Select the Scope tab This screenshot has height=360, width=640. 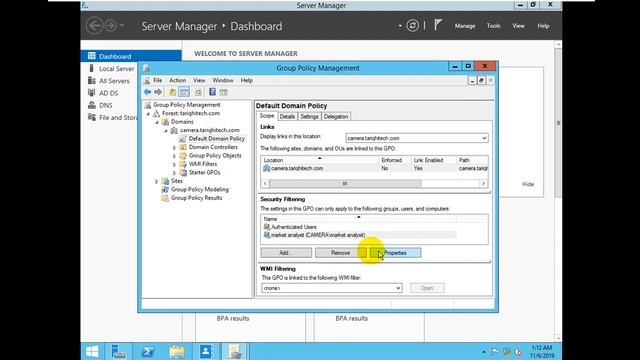(x=267, y=116)
